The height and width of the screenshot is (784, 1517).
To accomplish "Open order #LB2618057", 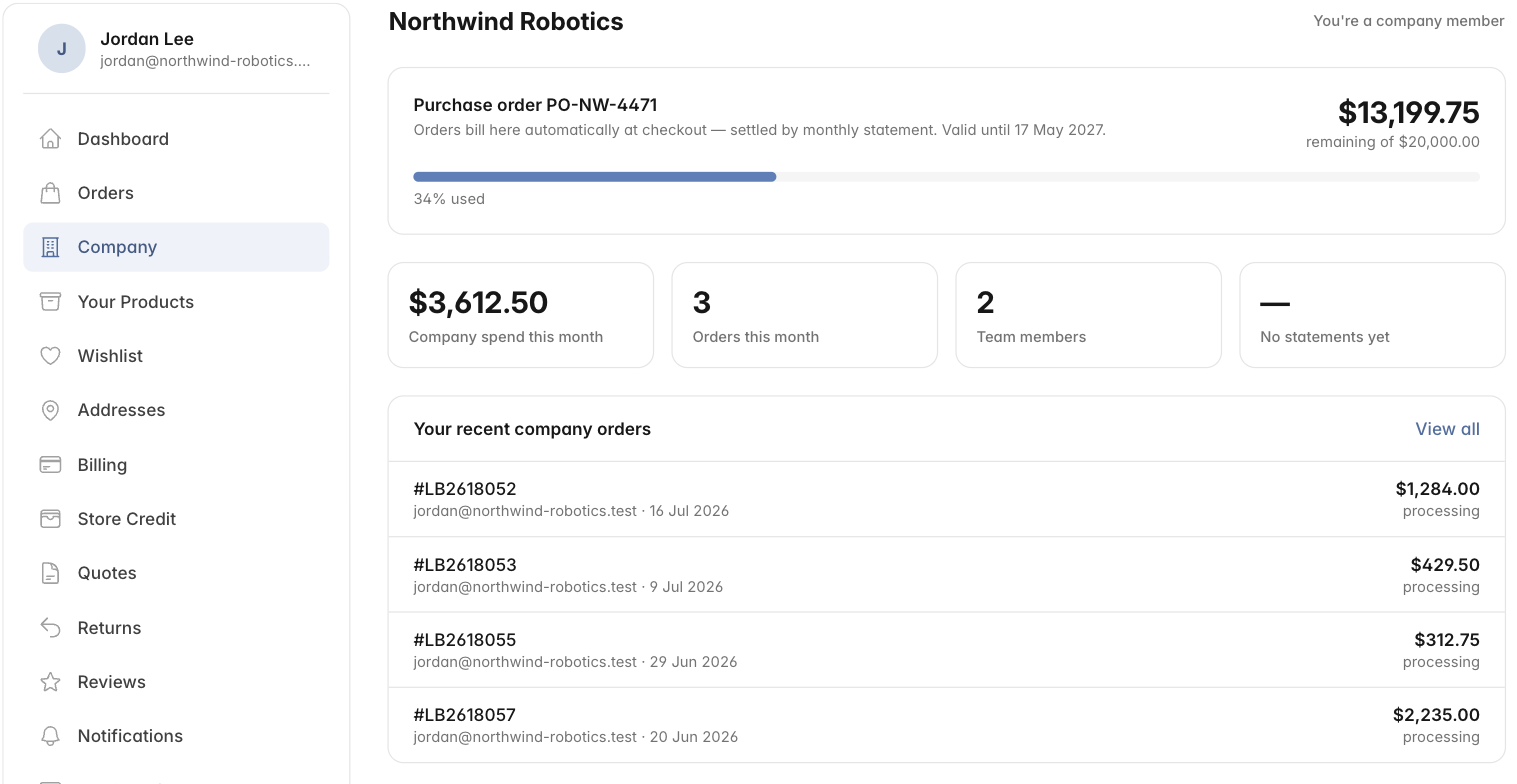I will [x=946, y=725].
